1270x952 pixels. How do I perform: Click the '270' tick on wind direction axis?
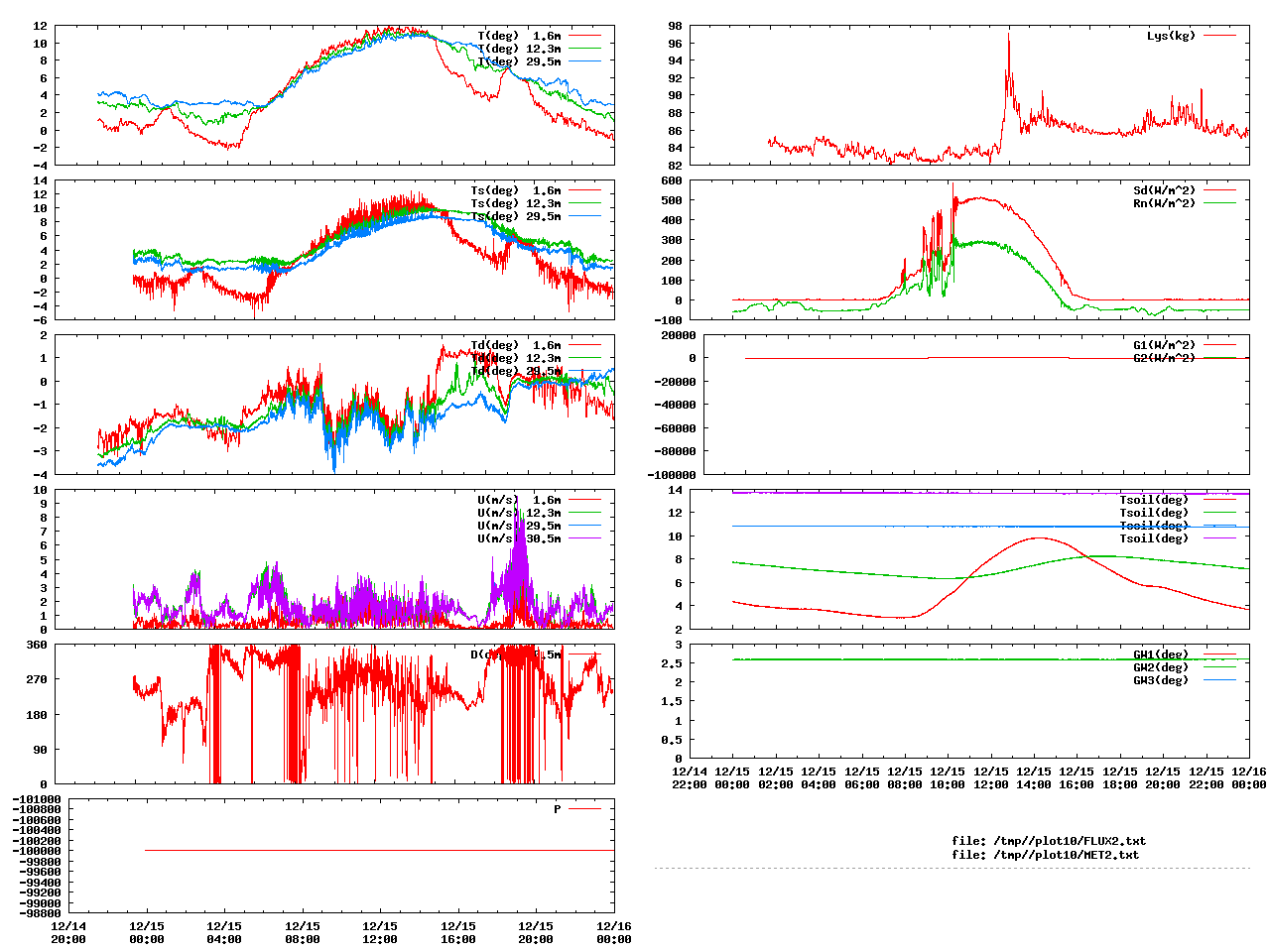click(x=37, y=679)
